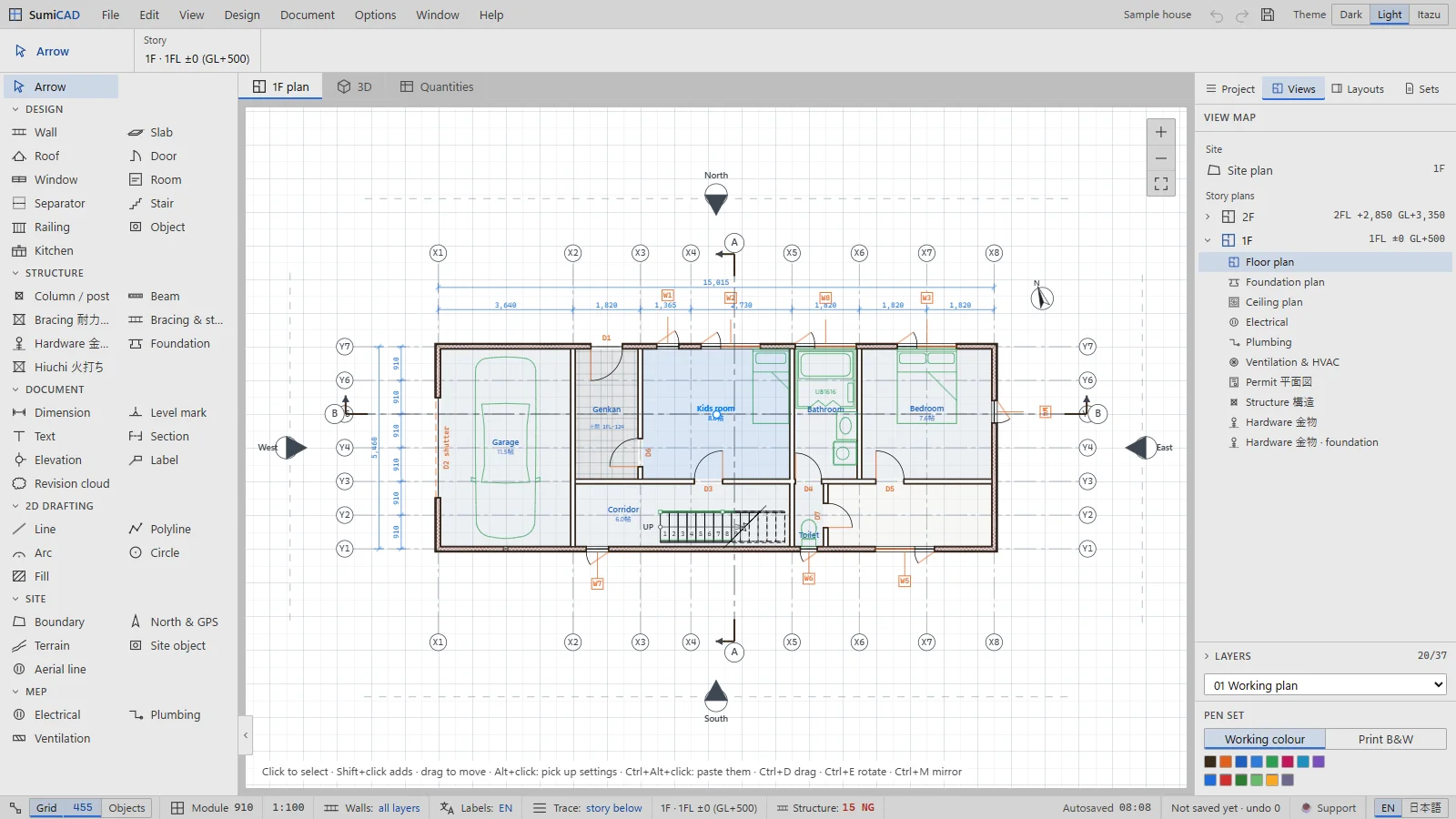Click Trace: story below setting
Image resolution: width=1456 pixels, height=819 pixels.
tap(588, 808)
